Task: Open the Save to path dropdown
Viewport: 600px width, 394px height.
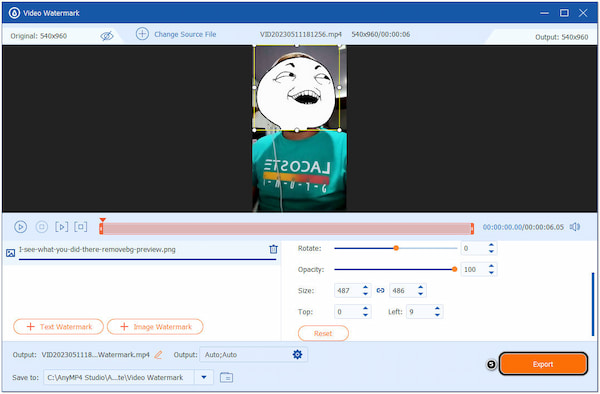Action: (x=204, y=378)
